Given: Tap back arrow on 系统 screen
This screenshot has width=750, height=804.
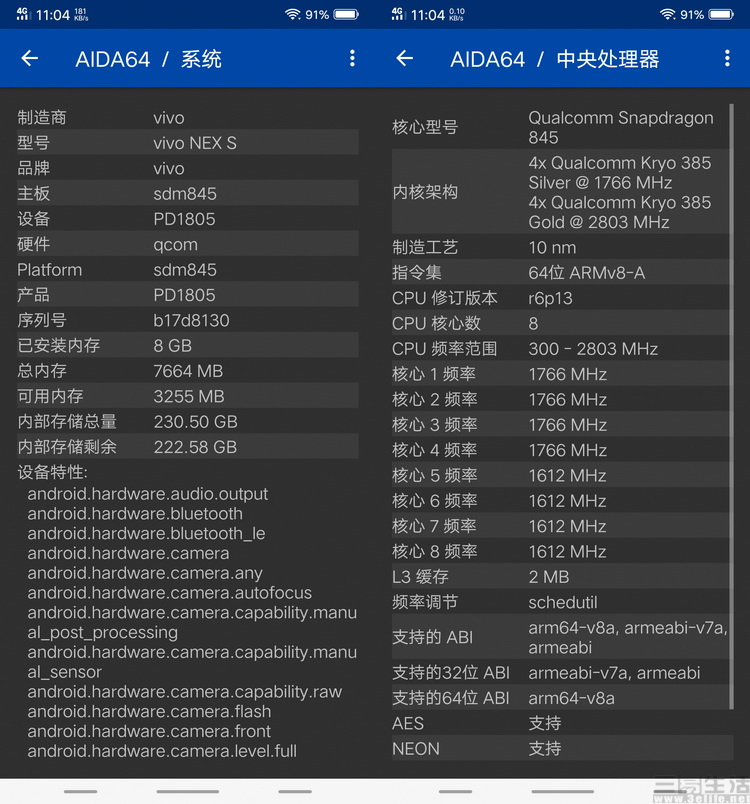Looking at the screenshot, I should point(30,59).
